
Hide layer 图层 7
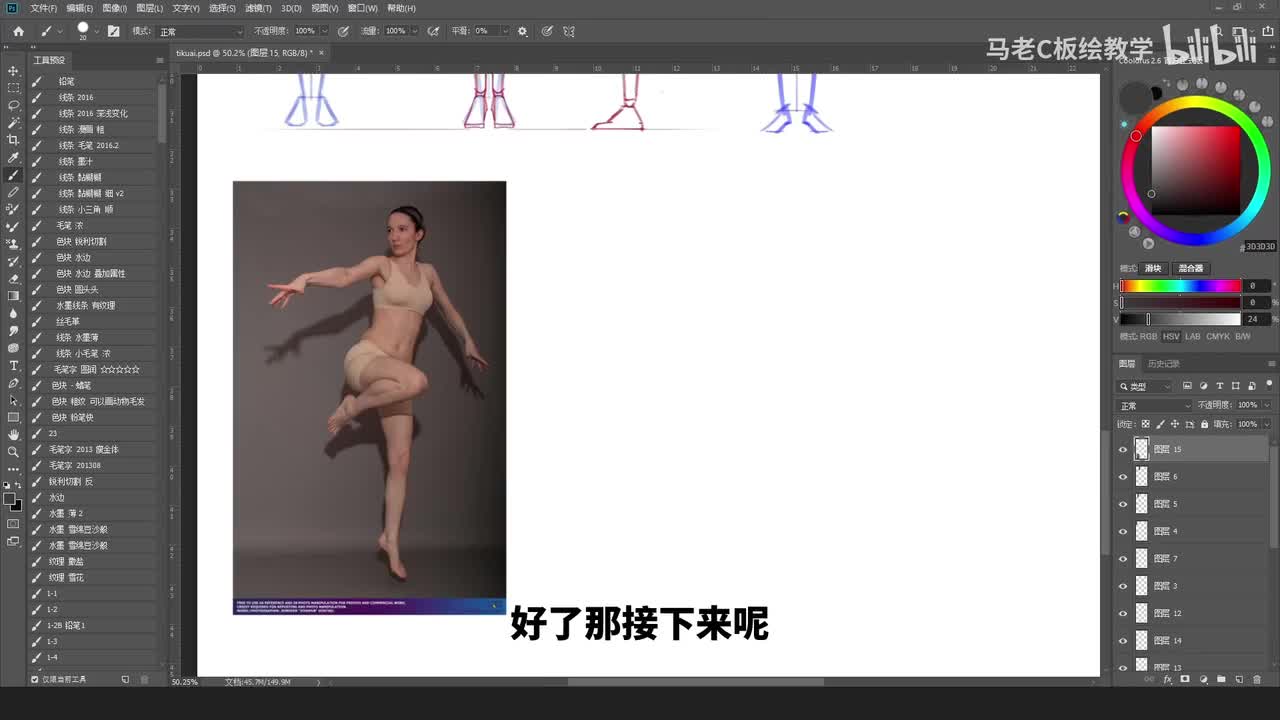1122,559
